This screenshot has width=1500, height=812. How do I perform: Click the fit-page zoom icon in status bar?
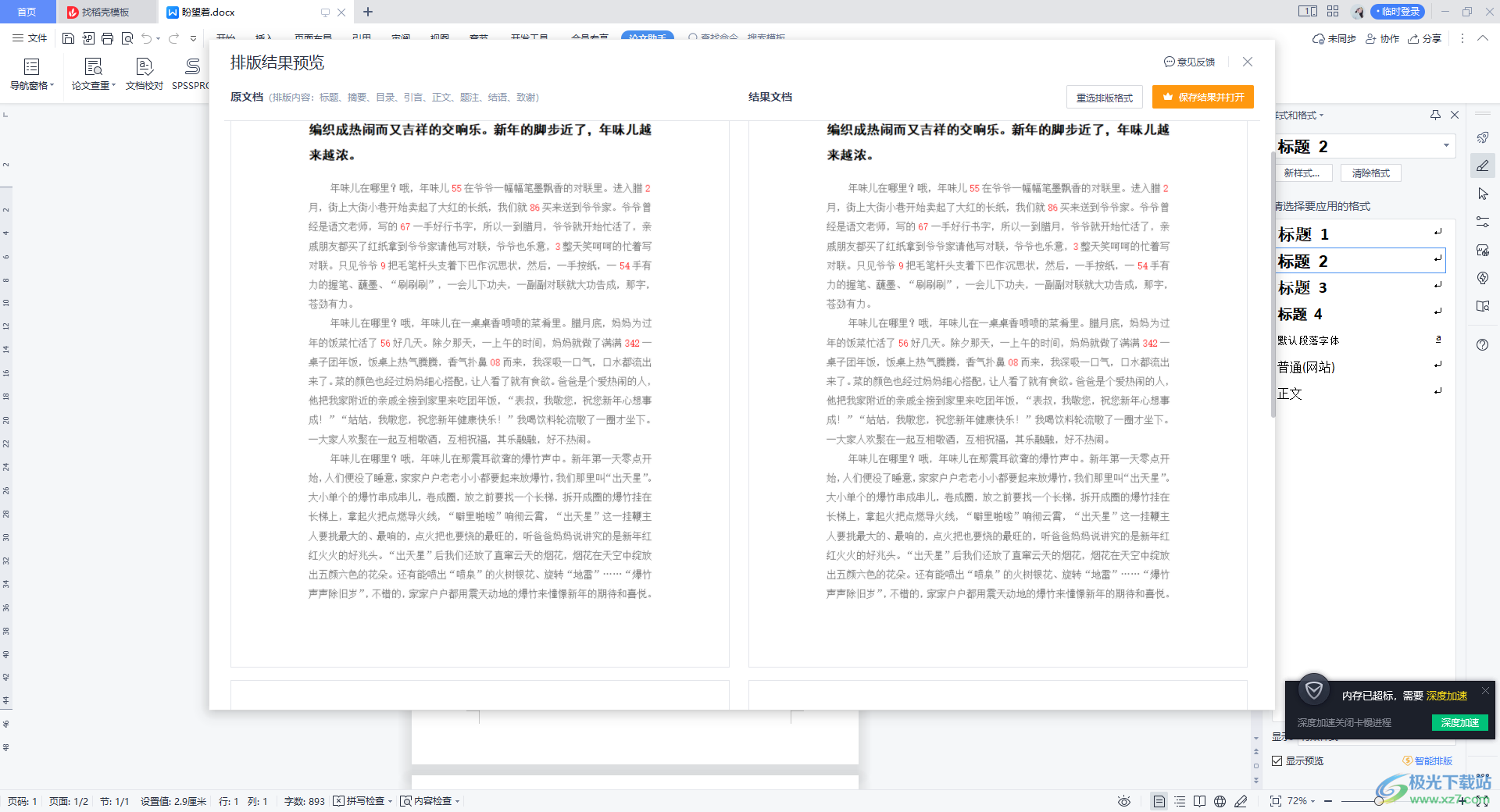click(1275, 801)
